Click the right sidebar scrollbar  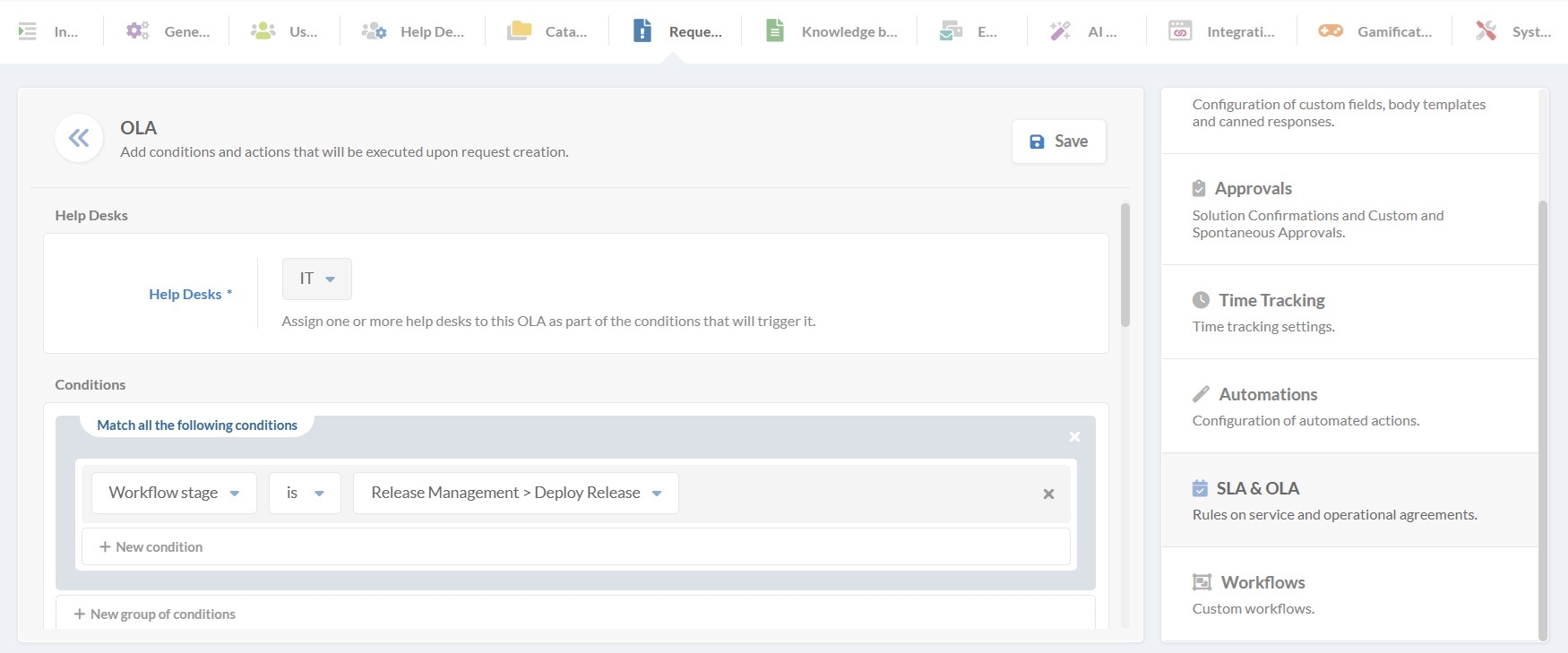[x=1543, y=419]
